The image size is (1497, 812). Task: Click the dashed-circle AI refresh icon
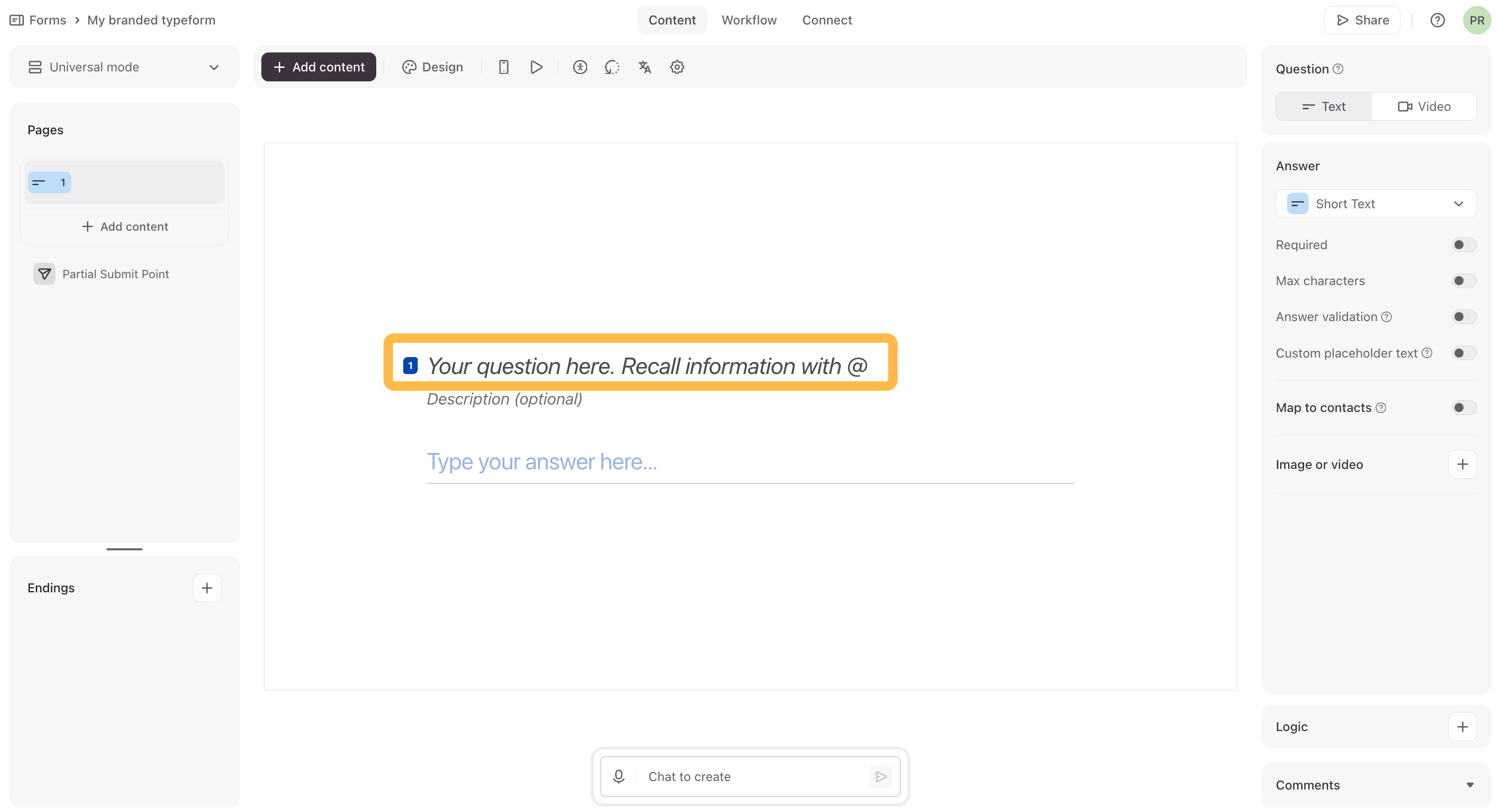point(612,67)
